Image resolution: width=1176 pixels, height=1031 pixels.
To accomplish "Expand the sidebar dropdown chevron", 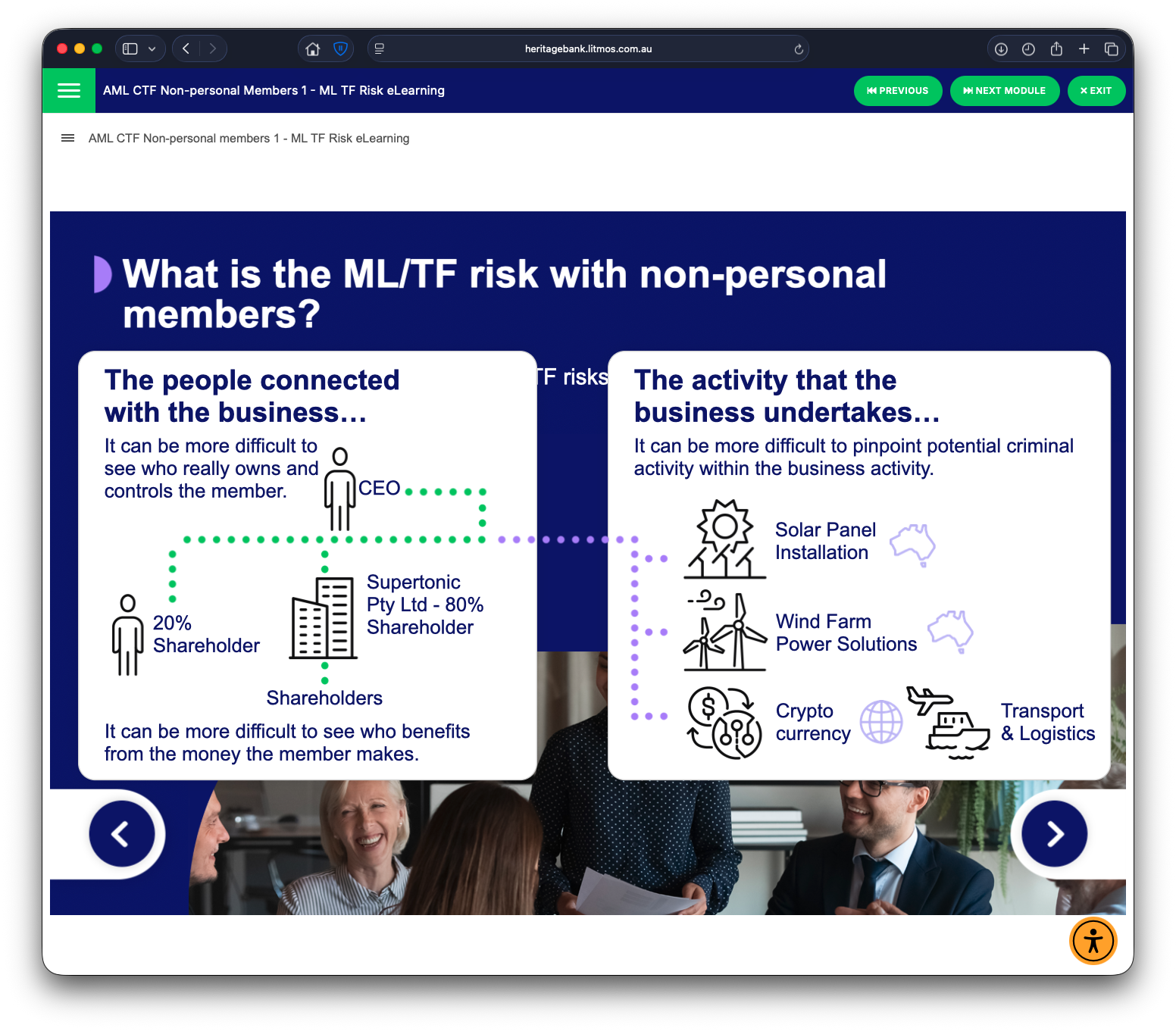I will (152, 48).
